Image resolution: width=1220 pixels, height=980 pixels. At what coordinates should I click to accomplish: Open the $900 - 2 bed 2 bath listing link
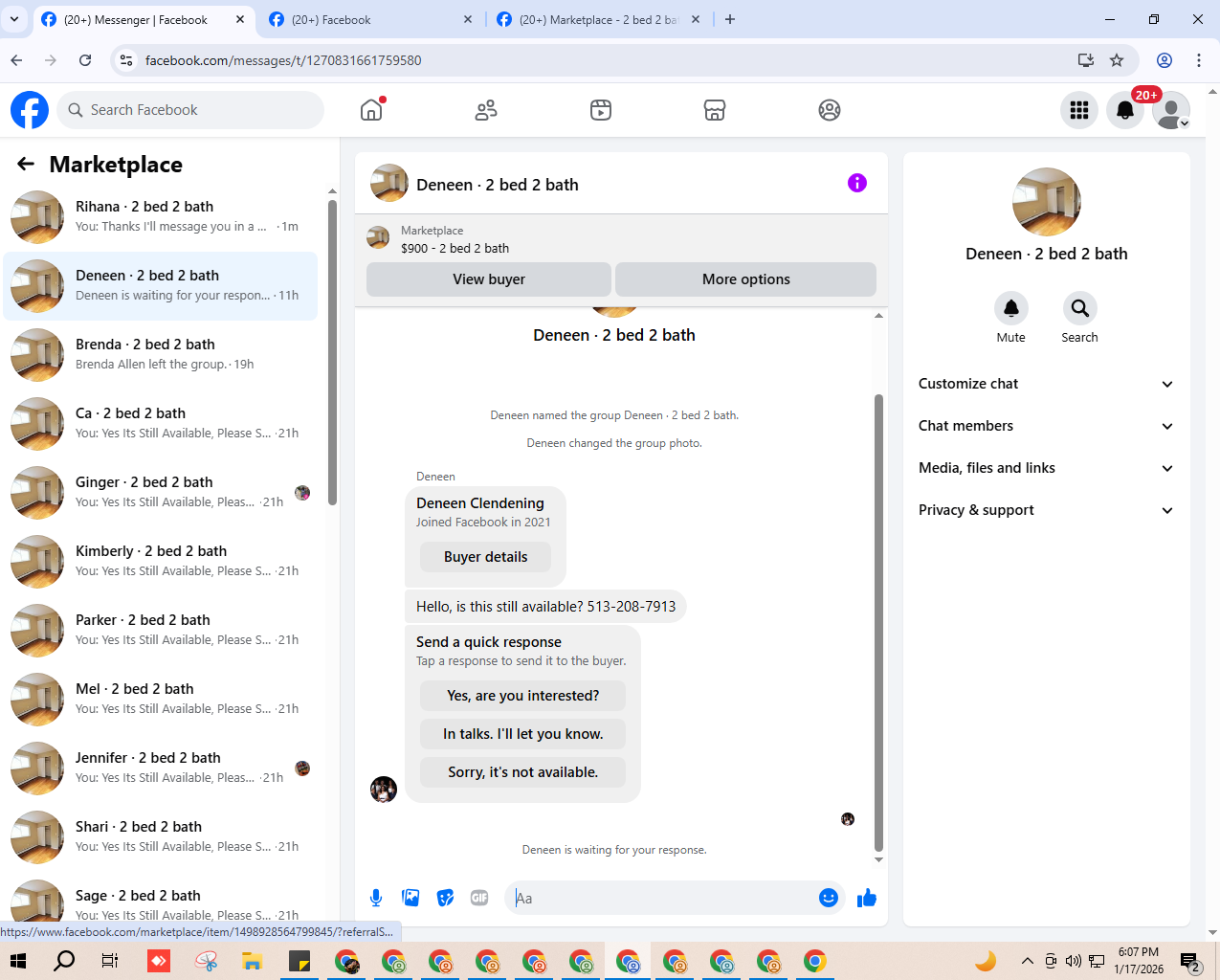tap(455, 248)
